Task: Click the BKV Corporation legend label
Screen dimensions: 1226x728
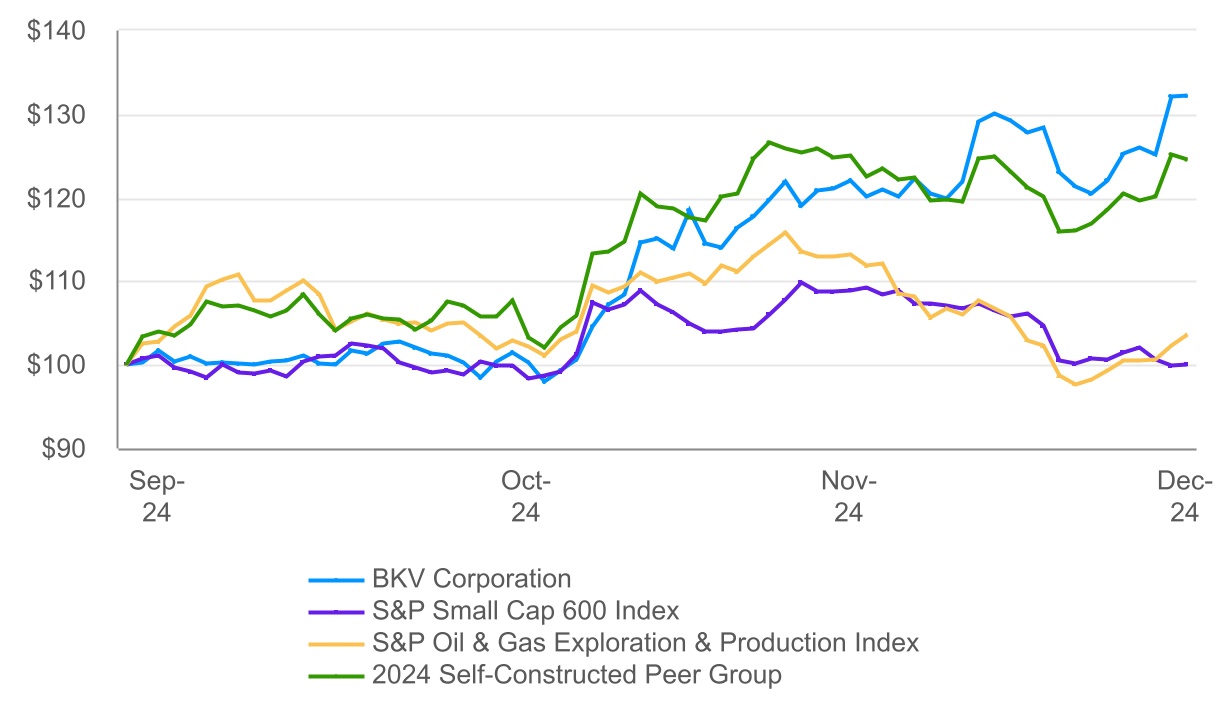Action: coord(472,578)
